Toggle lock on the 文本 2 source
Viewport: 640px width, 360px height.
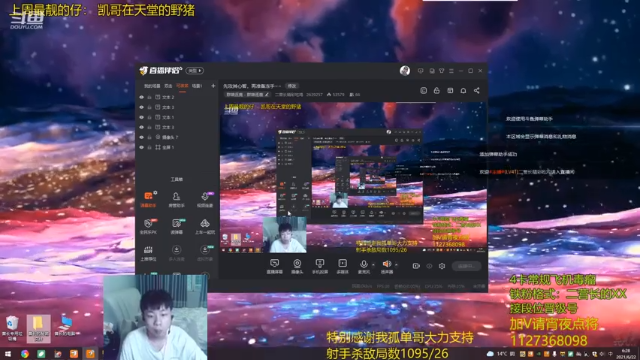[x=149, y=97]
